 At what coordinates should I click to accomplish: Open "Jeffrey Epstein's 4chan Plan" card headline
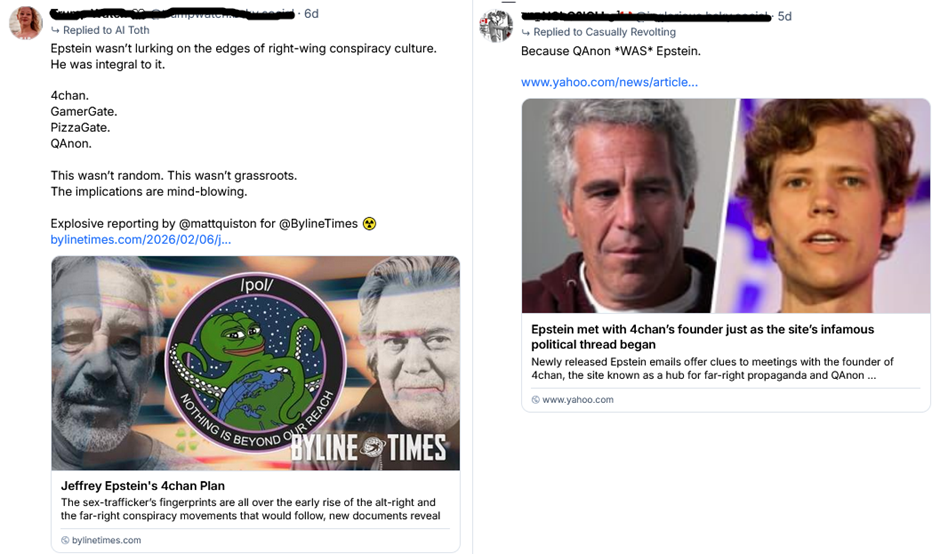point(143,486)
